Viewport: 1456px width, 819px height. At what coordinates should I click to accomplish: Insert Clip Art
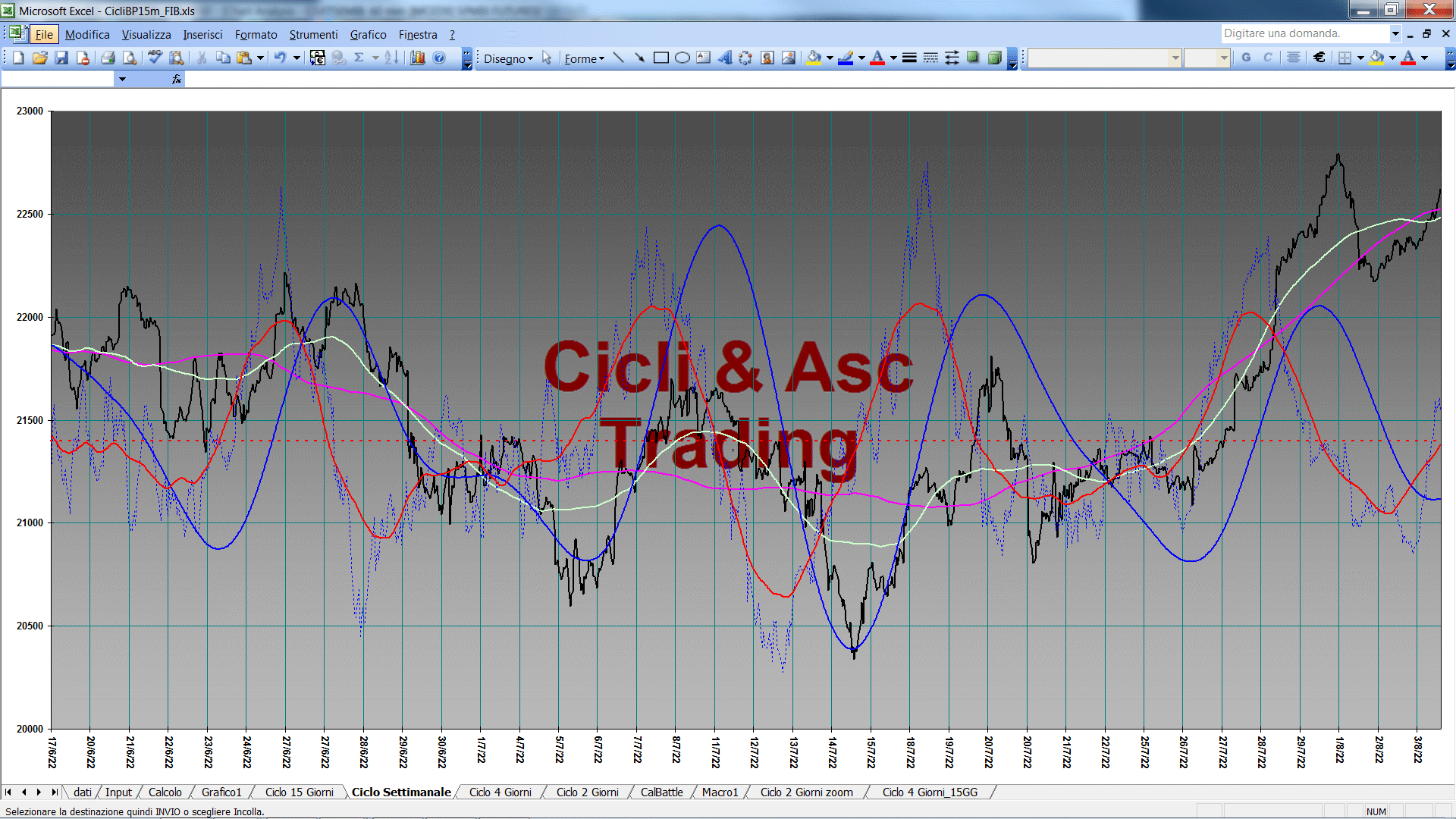[767, 58]
